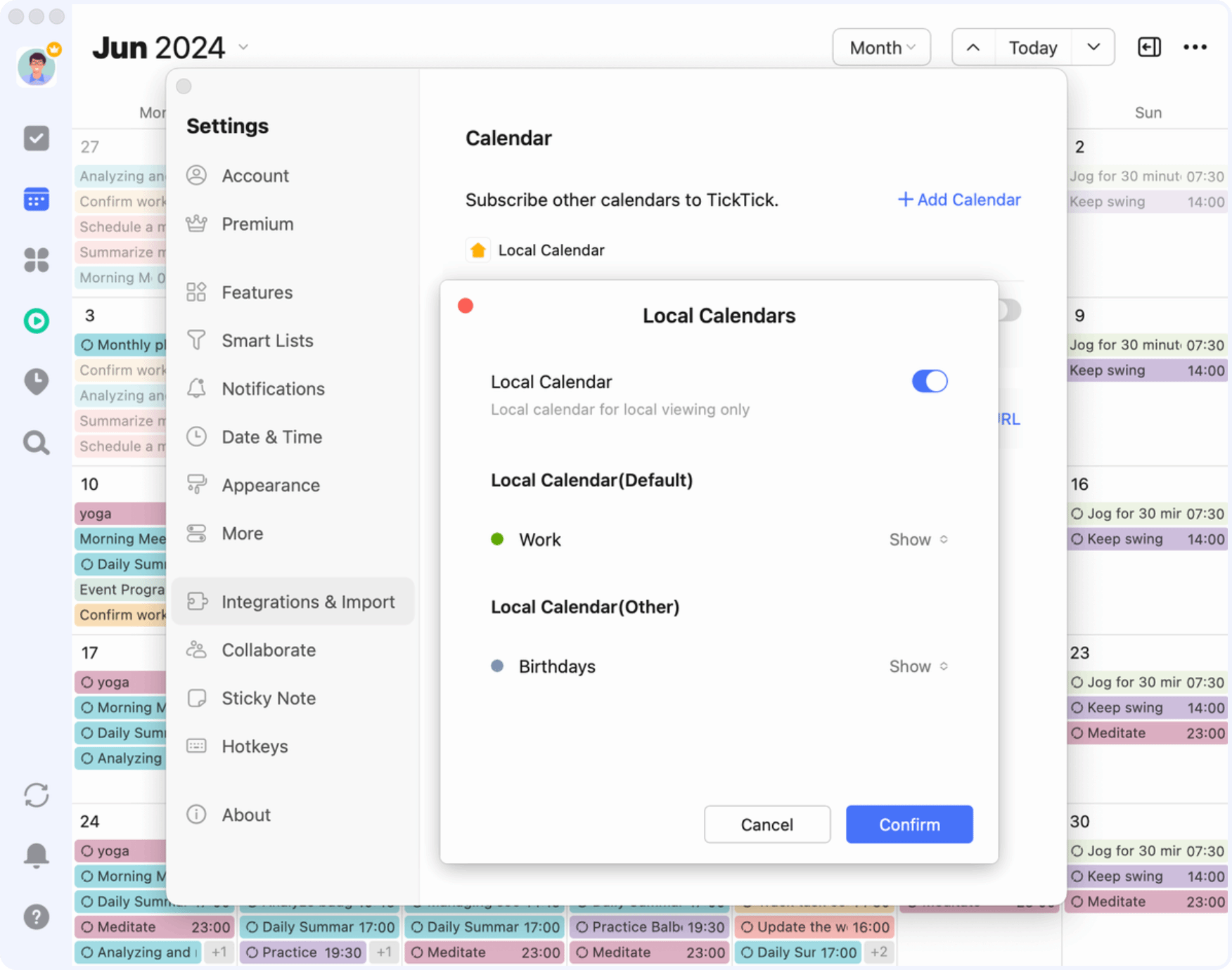
Task: Open Account settings
Action: click(255, 176)
